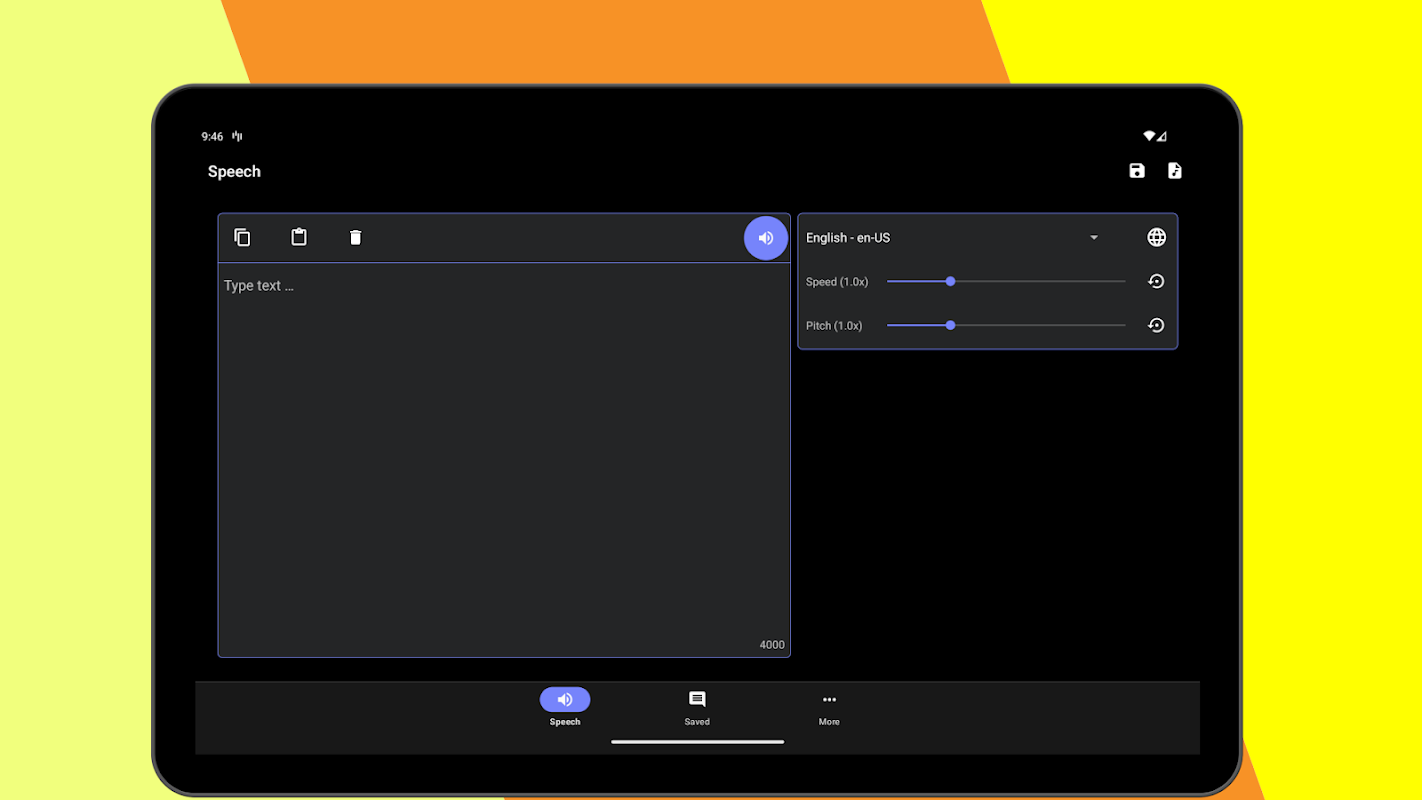
Task: Focus the 'Type text …' input area
Action: 504,450
